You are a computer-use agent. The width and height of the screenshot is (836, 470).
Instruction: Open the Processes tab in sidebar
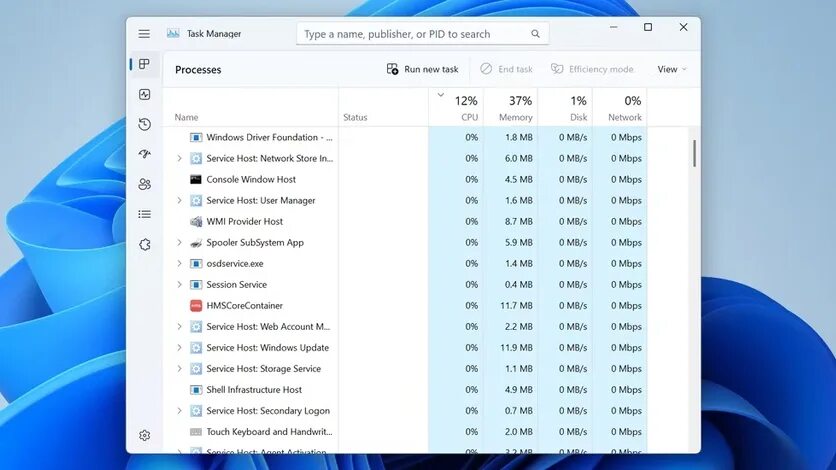[x=144, y=64]
